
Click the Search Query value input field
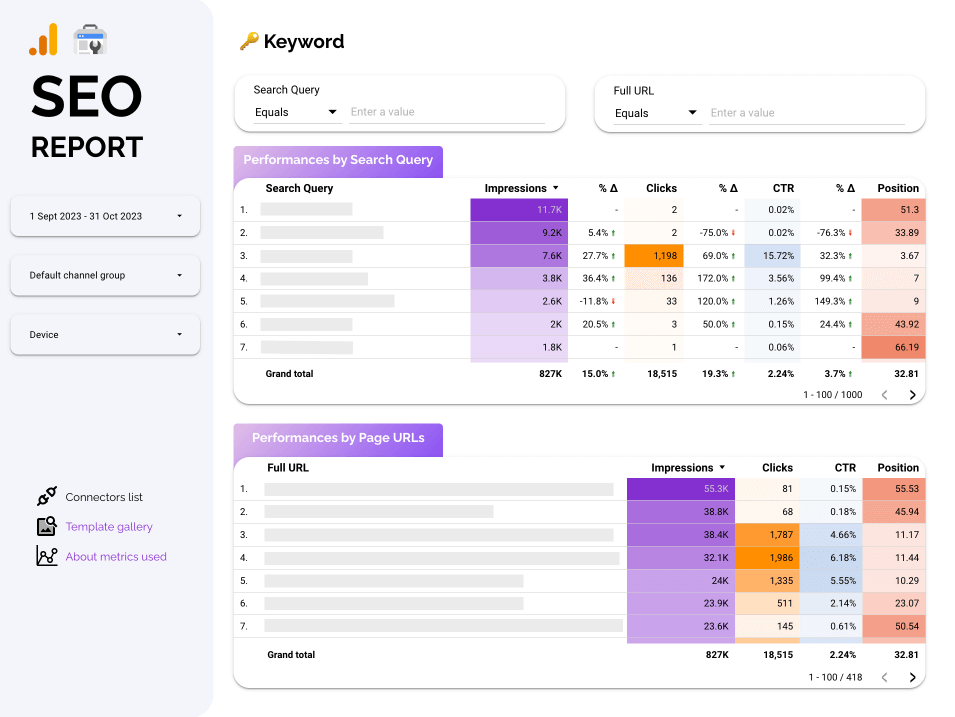(446, 112)
